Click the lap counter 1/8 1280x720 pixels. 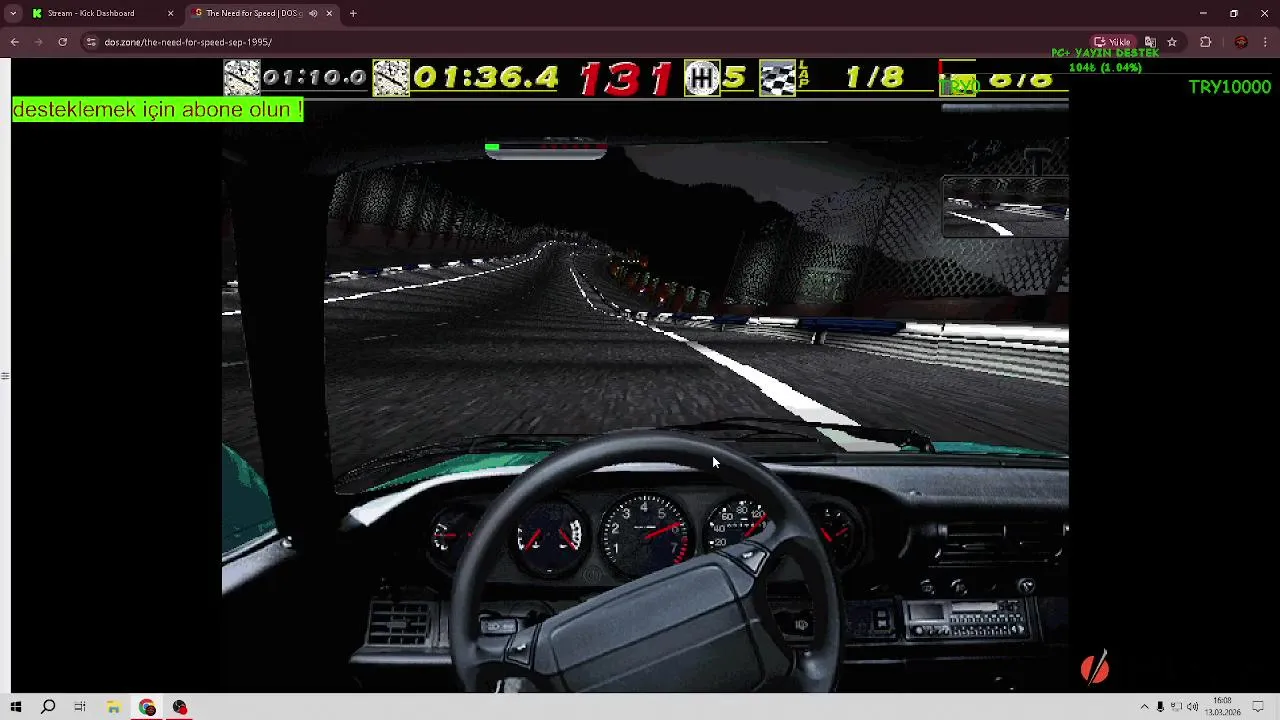coord(874,77)
